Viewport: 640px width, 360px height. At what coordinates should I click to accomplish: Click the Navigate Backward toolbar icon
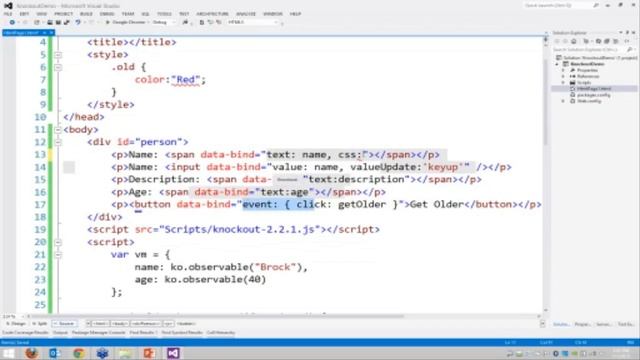[x=12, y=22]
